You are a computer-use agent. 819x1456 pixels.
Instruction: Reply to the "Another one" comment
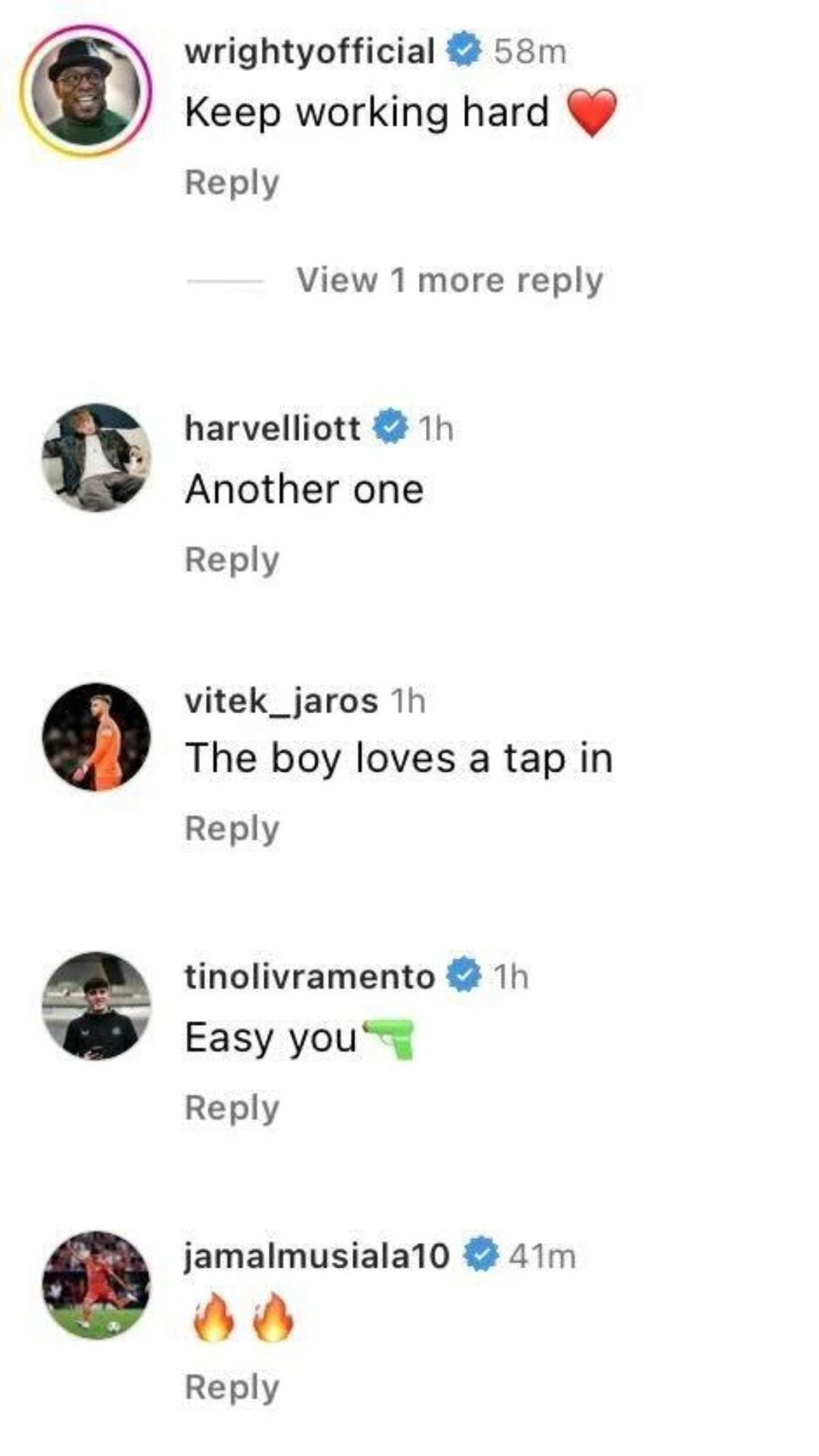click(232, 560)
